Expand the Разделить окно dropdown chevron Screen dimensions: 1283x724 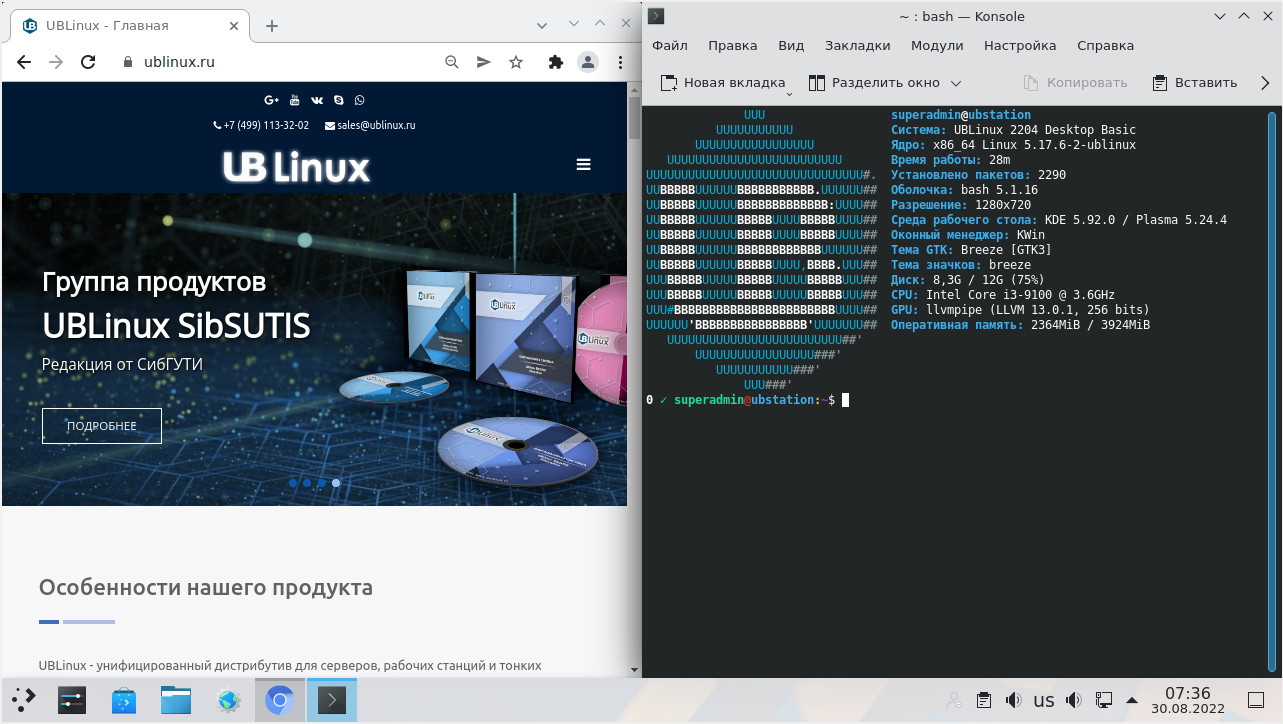(956, 84)
